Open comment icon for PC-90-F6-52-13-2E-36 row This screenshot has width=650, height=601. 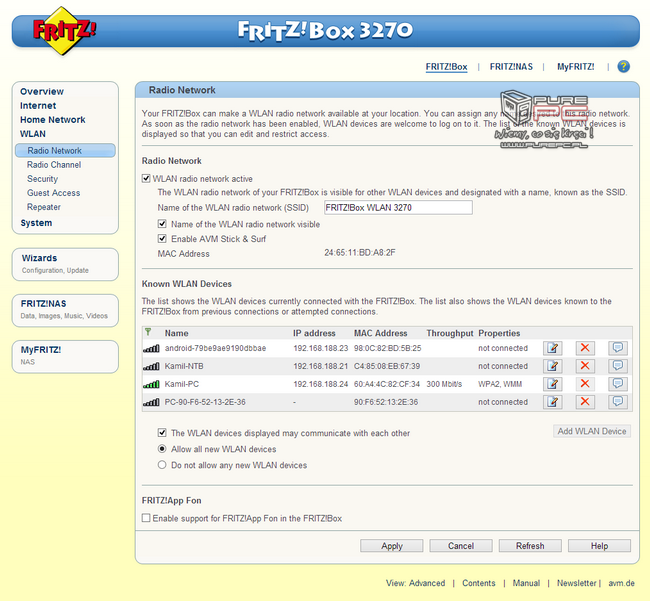(x=618, y=402)
